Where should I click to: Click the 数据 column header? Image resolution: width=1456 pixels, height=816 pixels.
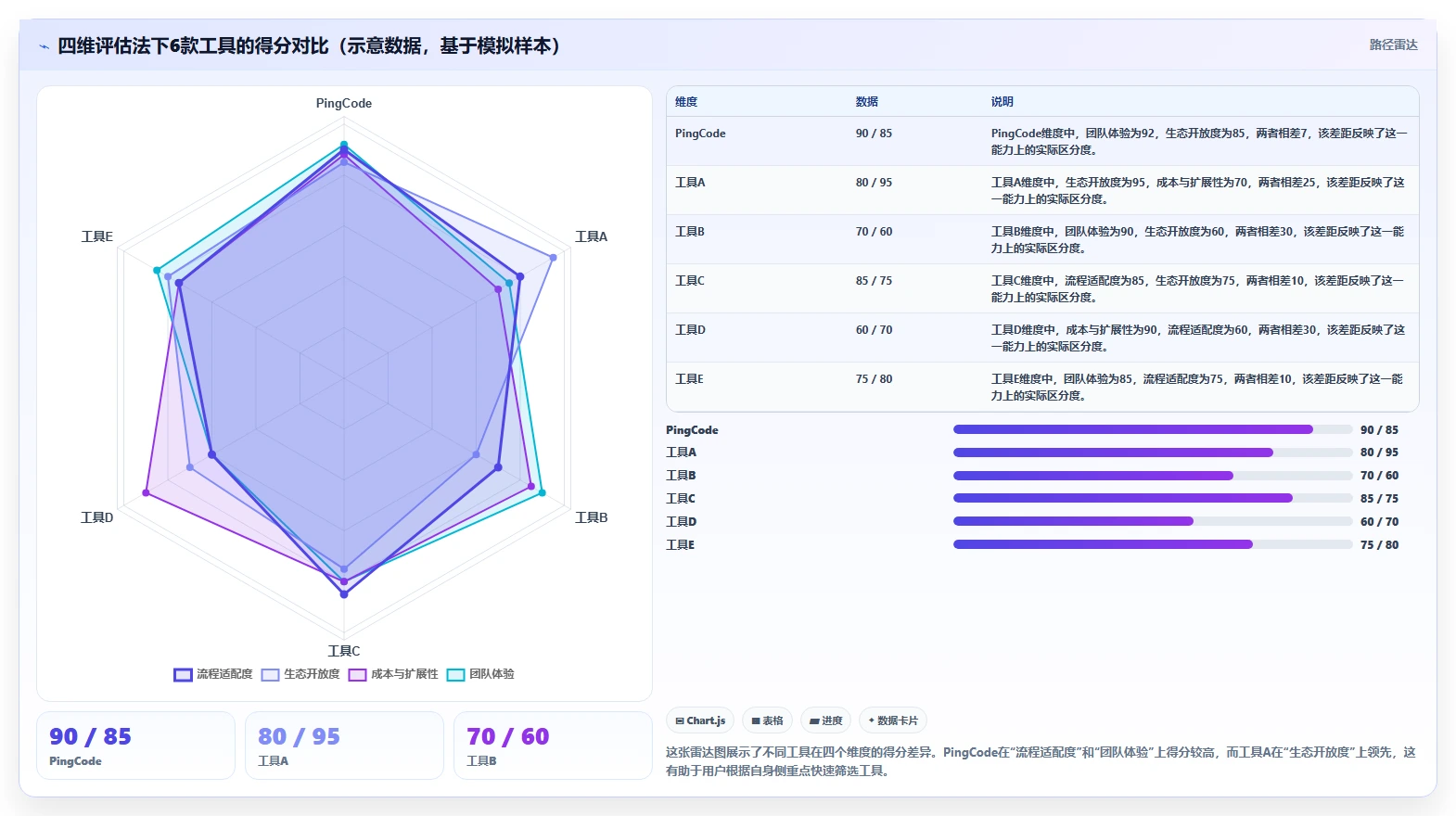click(x=867, y=102)
